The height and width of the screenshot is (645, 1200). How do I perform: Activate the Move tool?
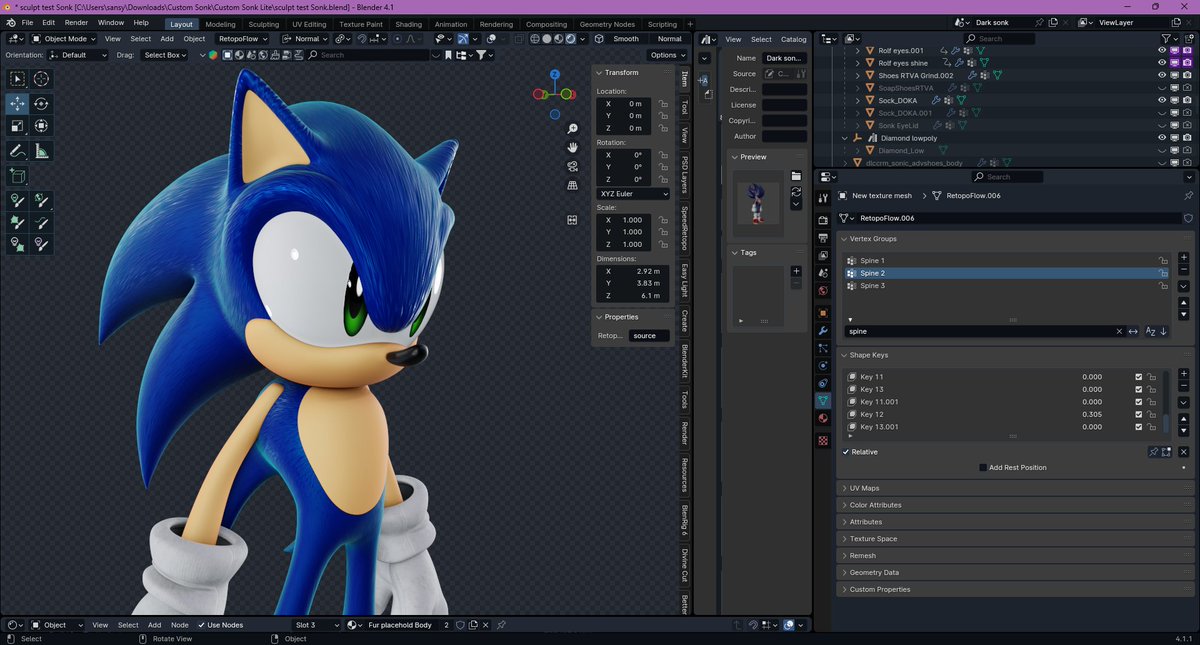[x=18, y=103]
